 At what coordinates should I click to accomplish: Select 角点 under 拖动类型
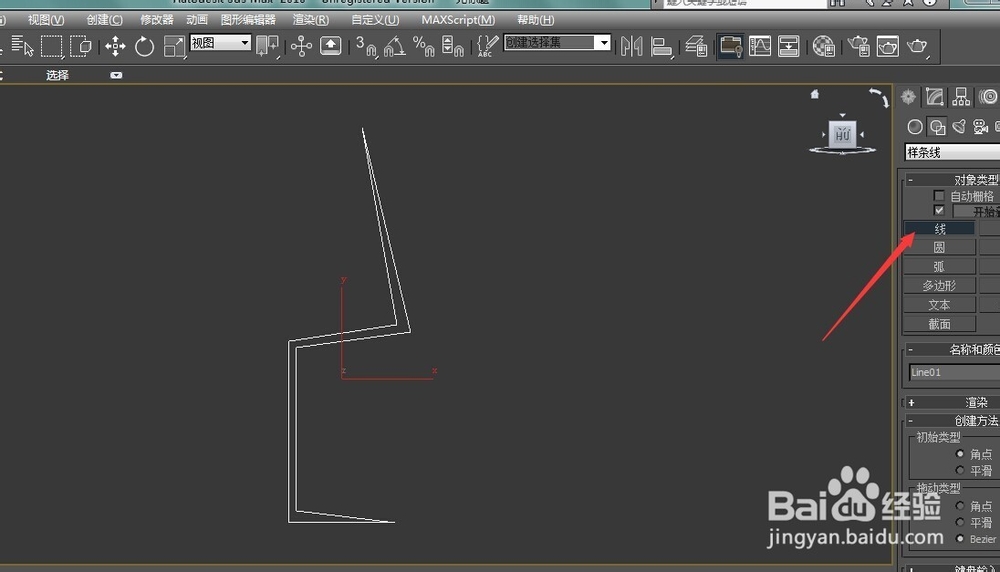(960, 506)
